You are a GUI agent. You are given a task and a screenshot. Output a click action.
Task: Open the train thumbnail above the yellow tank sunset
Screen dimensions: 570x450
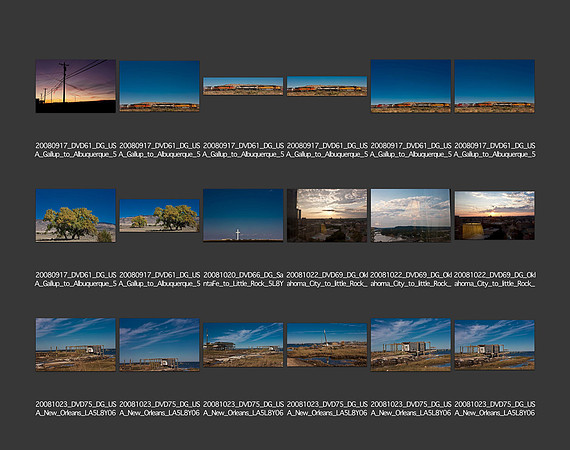[x=494, y=86]
